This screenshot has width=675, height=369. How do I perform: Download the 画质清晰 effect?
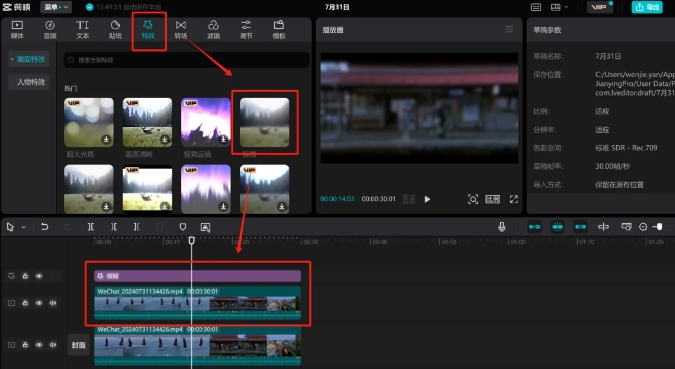165,140
